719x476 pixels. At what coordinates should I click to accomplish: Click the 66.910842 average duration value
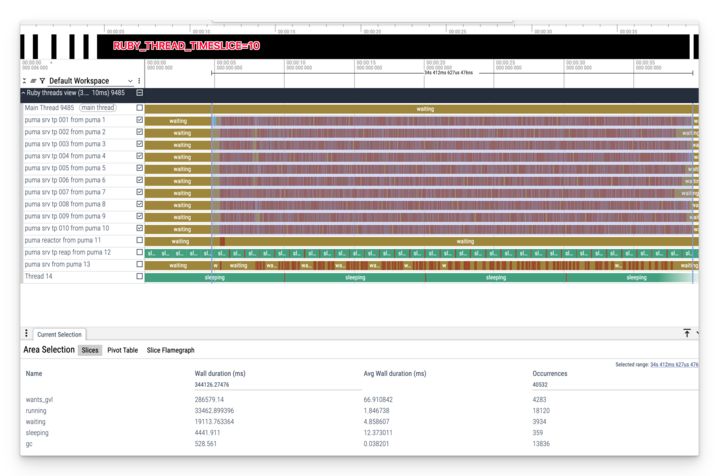pos(378,399)
